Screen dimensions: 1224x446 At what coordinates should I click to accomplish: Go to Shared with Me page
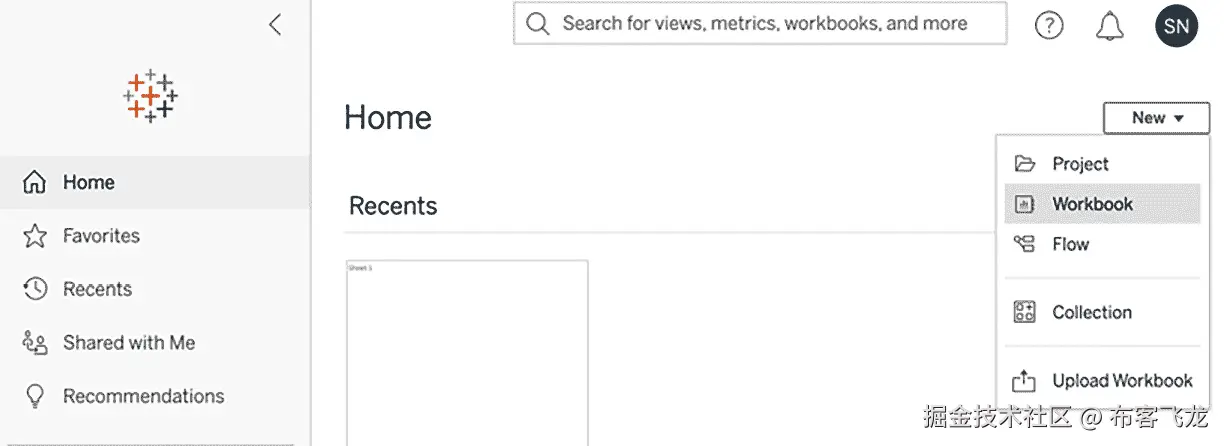point(129,343)
